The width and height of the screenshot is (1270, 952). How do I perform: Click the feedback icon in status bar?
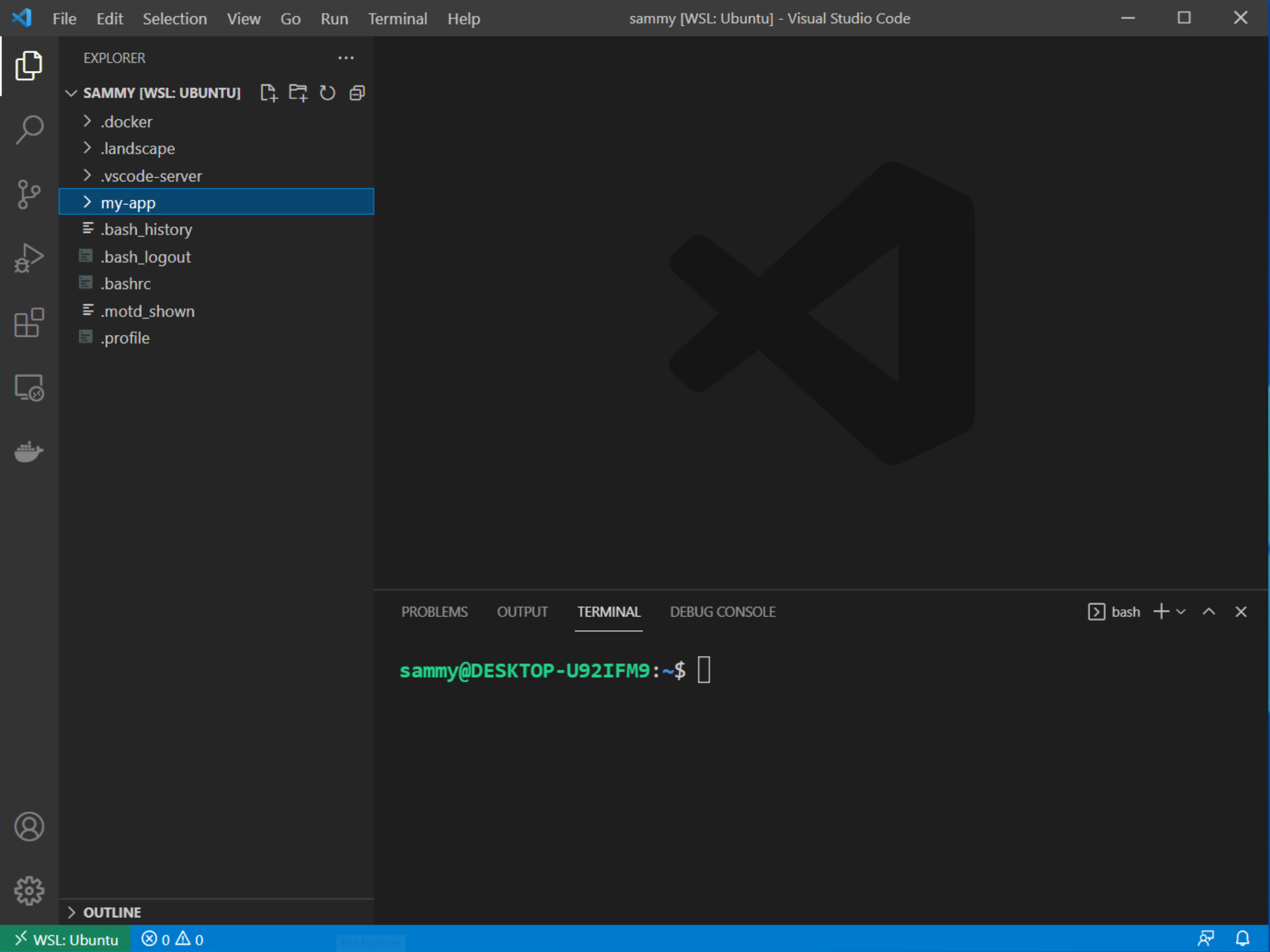pos(1206,939)
